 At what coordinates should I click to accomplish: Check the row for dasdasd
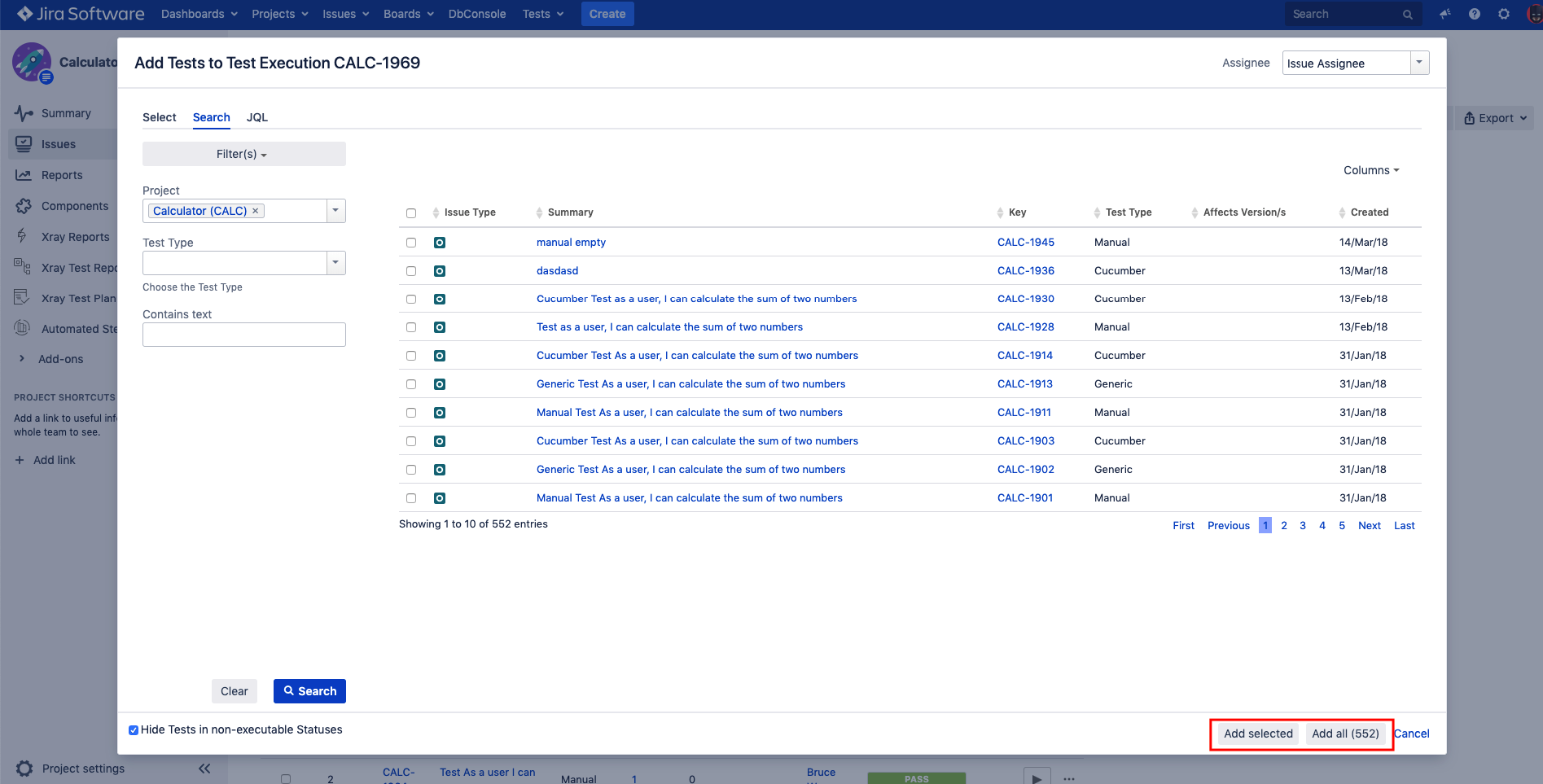(x=411, y=271)
